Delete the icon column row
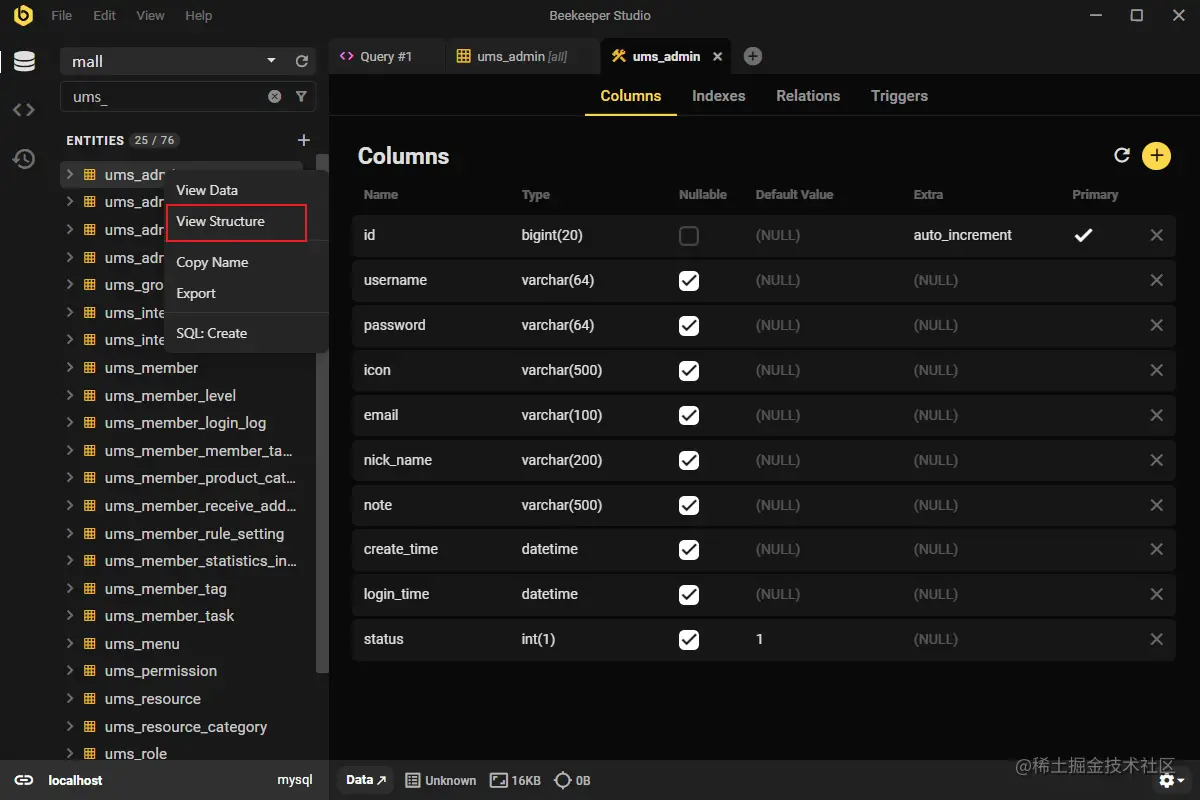 point(1157,370)
